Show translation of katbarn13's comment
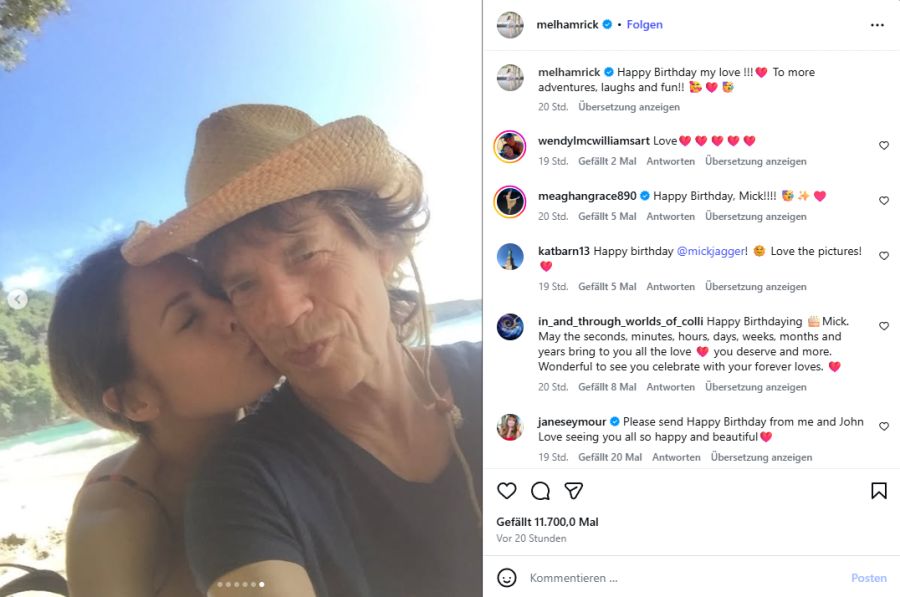 click(x=755, y=286)
